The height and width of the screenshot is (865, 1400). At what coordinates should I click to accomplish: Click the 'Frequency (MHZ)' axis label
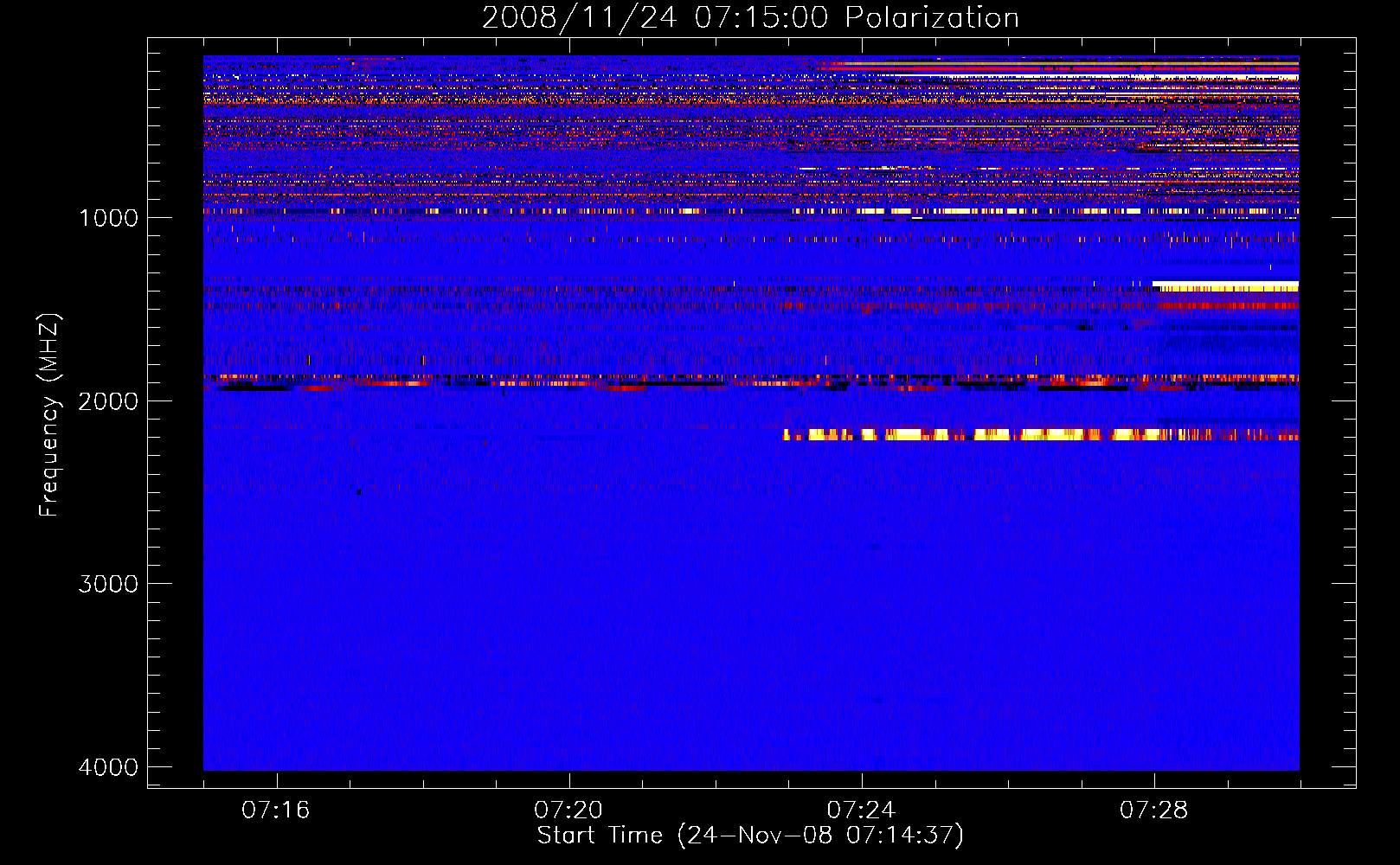tap(48, 415)
